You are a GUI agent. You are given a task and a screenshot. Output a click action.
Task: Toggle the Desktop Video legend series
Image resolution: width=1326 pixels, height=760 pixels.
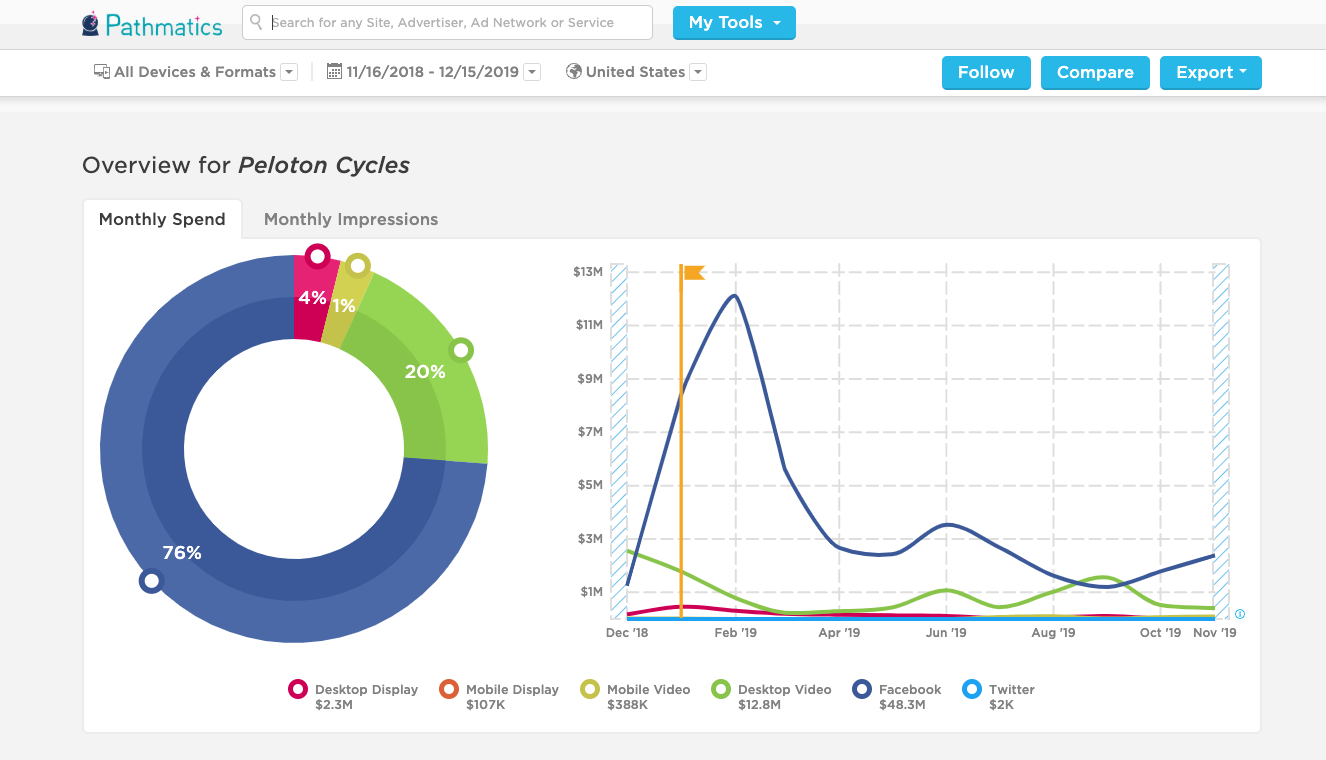[x=772, y=696]
